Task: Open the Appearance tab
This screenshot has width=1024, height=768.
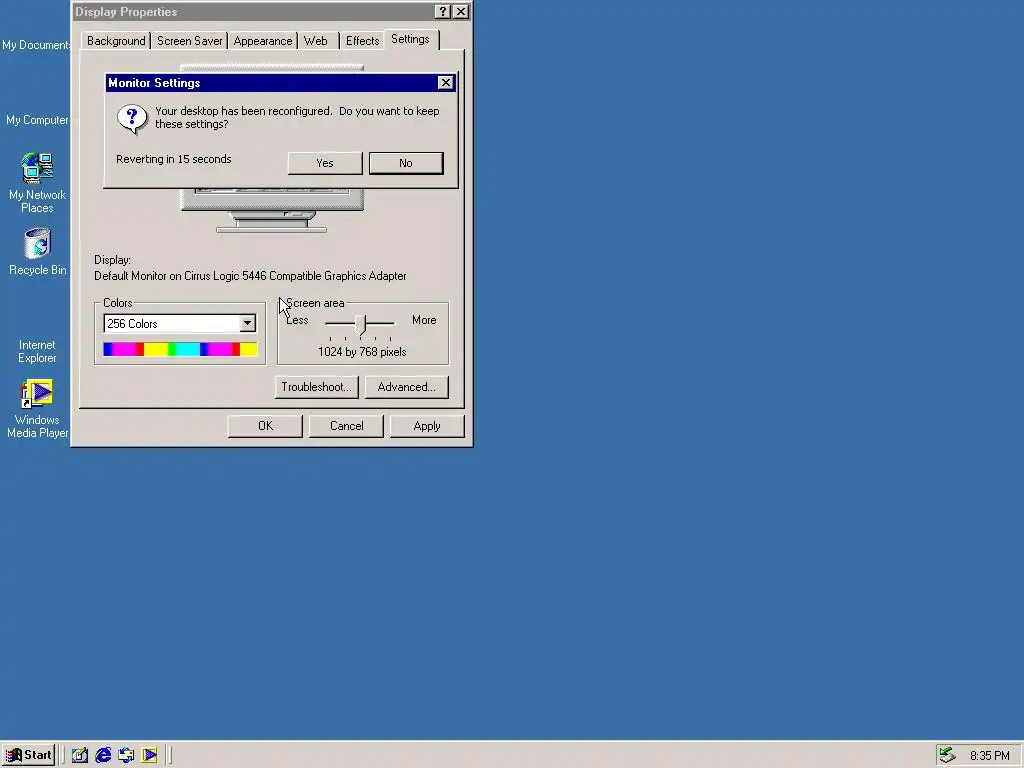Action: click(x=263, y=40)
